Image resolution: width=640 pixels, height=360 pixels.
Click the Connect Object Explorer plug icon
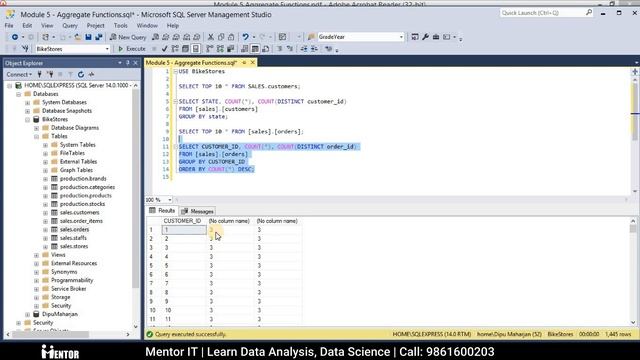[x=40, y=75]
